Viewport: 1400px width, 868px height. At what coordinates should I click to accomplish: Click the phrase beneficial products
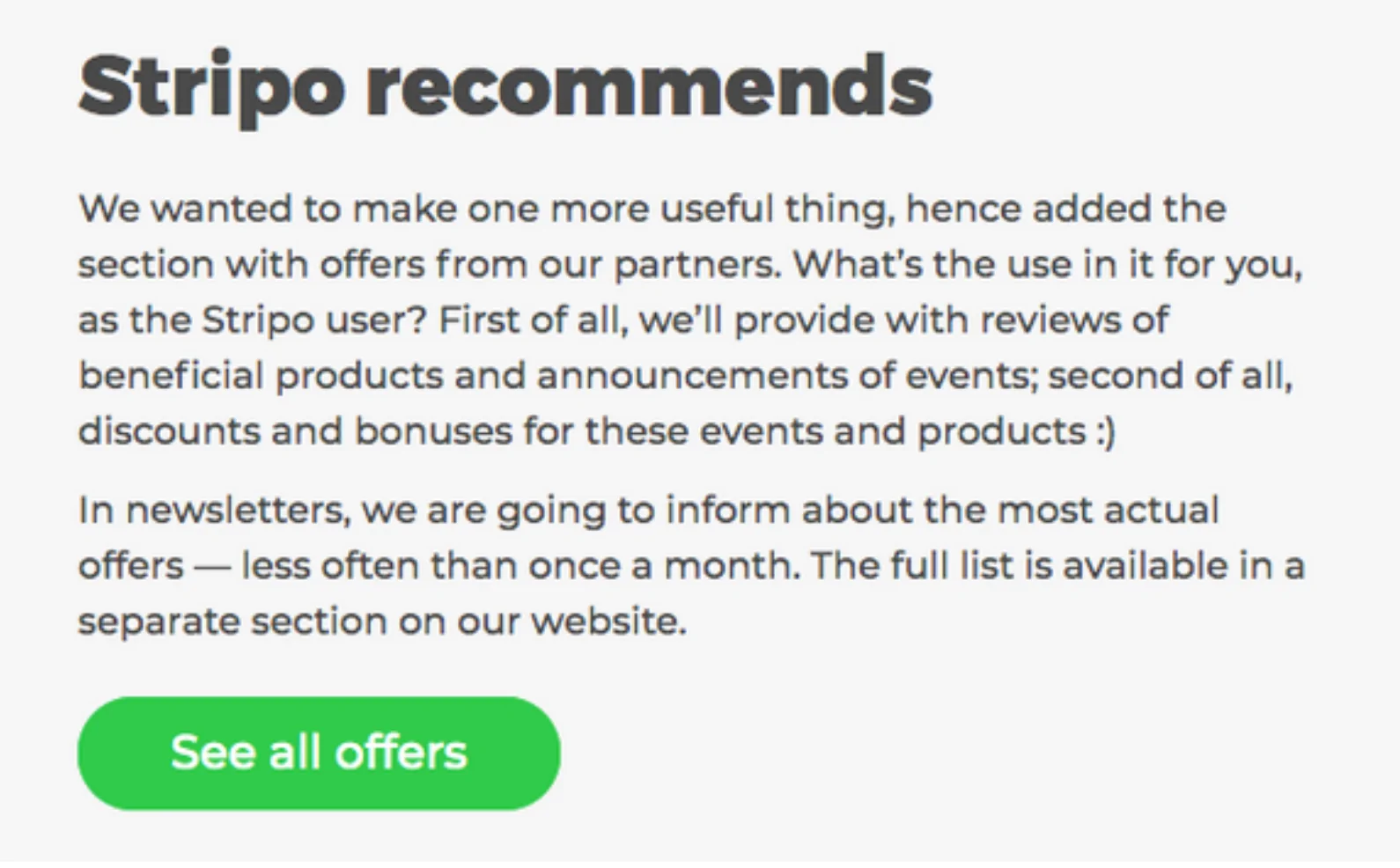point(261,376)
